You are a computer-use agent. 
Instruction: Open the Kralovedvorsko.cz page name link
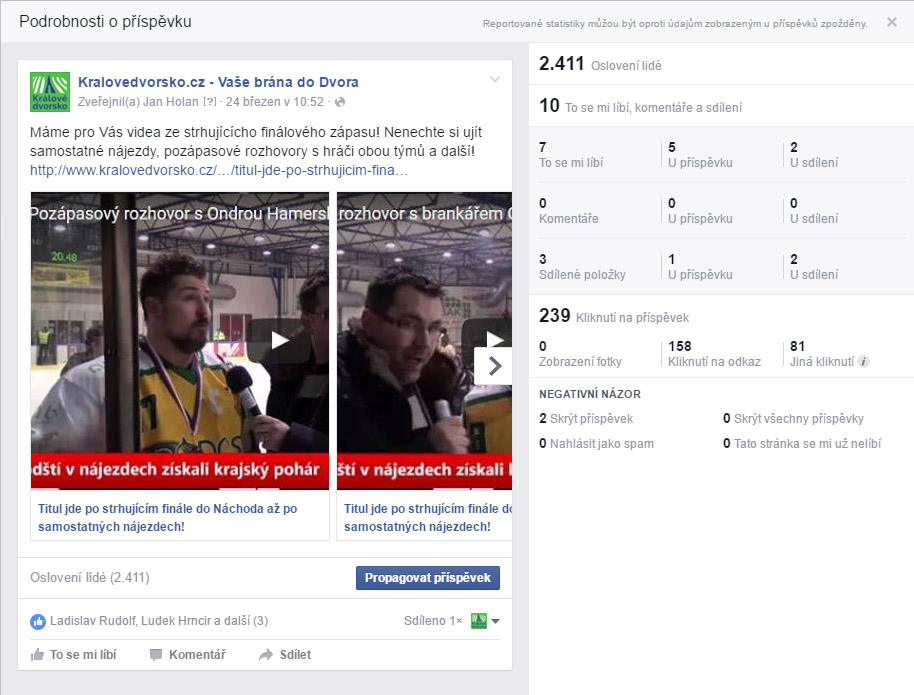point(218,82)
